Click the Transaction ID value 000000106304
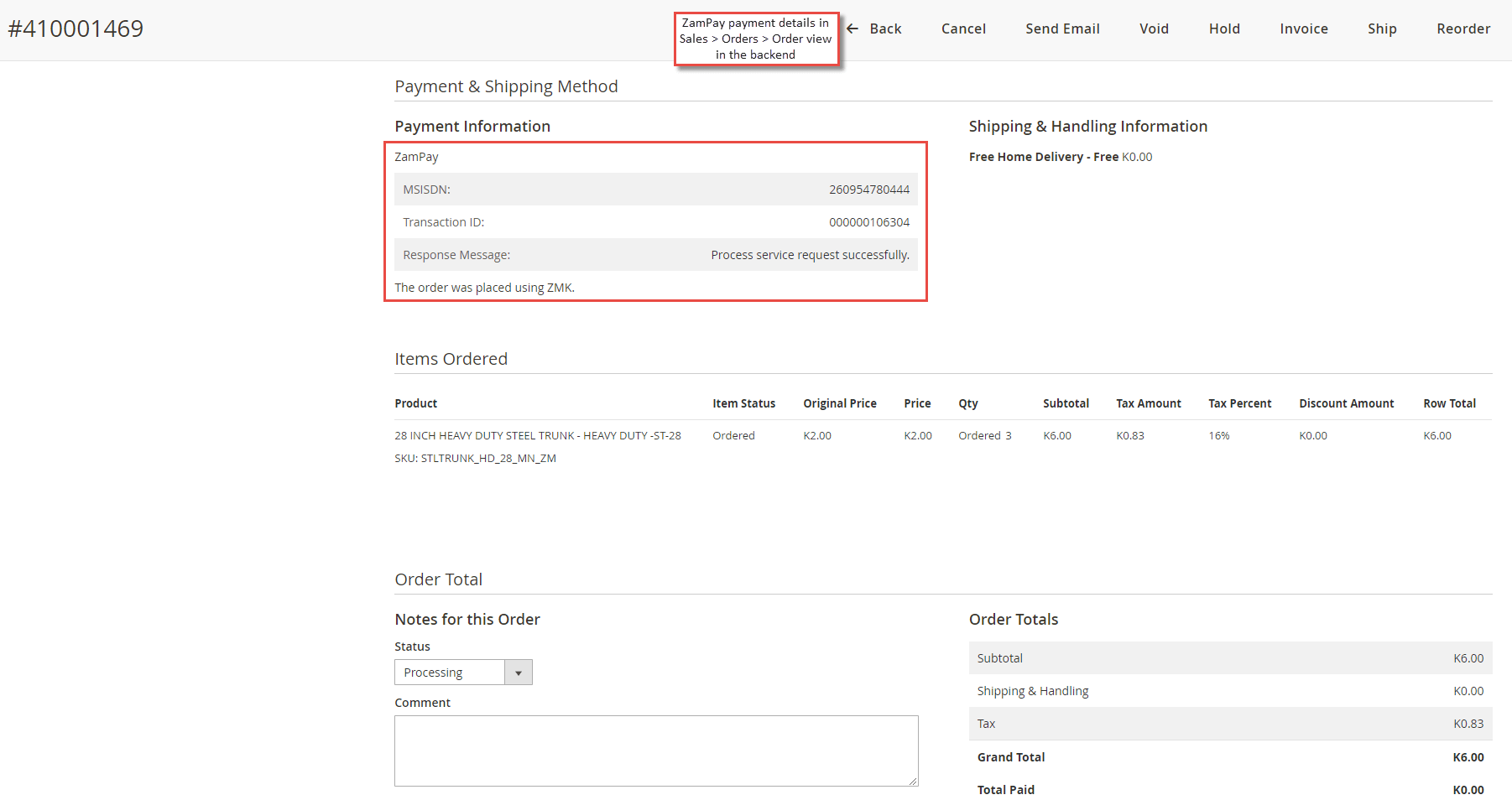 point(869,222)
